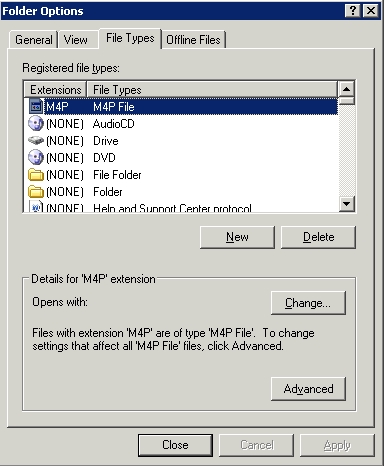This screenshot has height=466, width=384.
Task: Click the scrollbar down arrow
Action: [x=347, y=203]
